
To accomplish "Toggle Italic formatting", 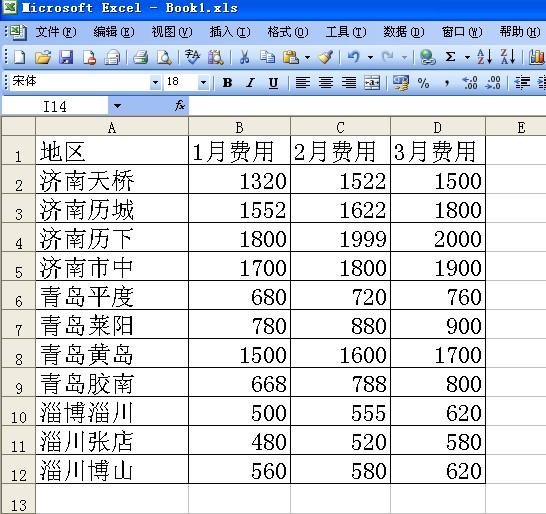I will click(250, 83).
